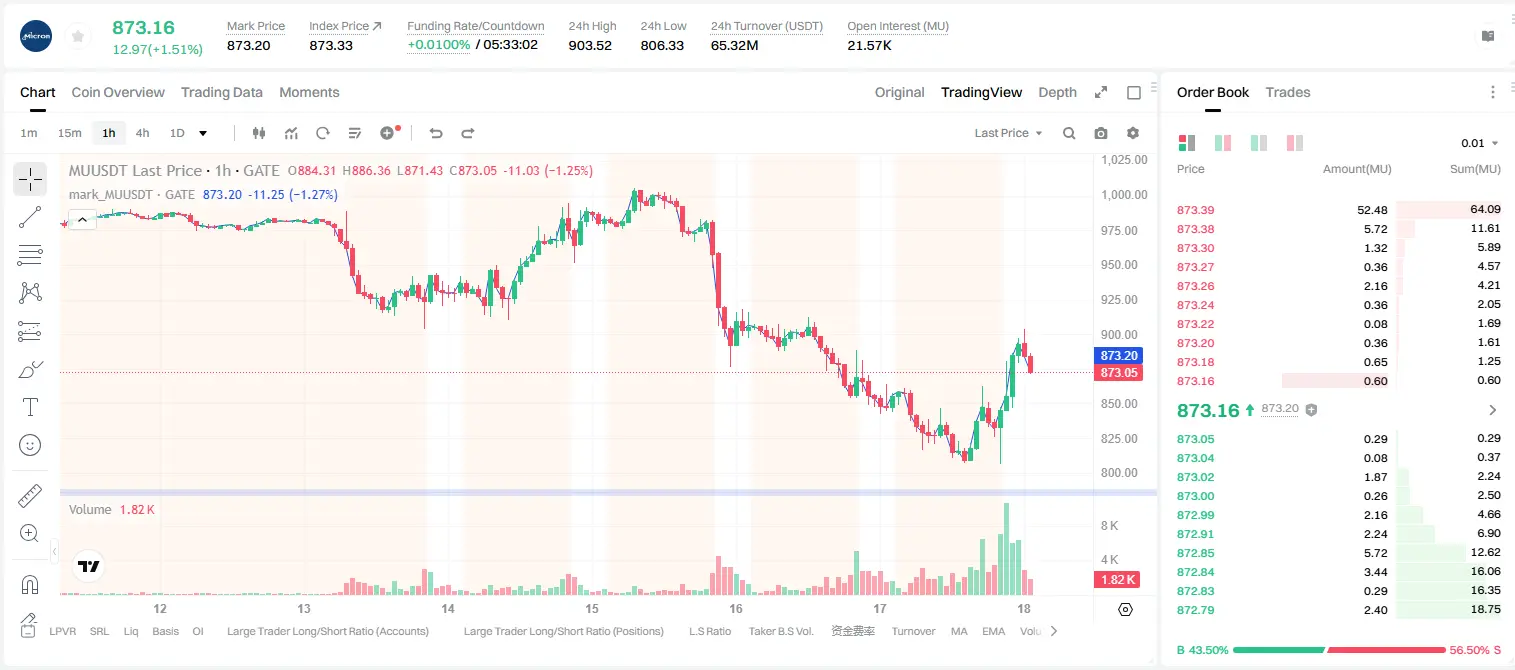Select the ruler measure tool
This screenshot has height=670, width=1515.
[x=30, y=496]
